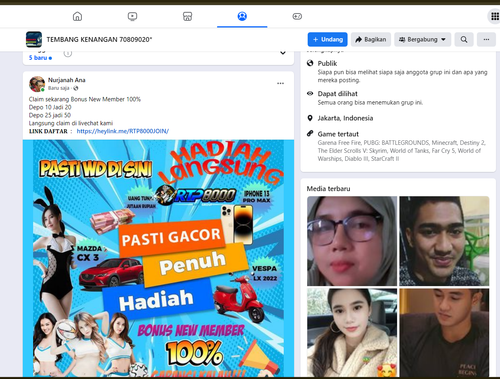500x379 pixels.
Task: Expand the chevron above the post
Action: 283,52
